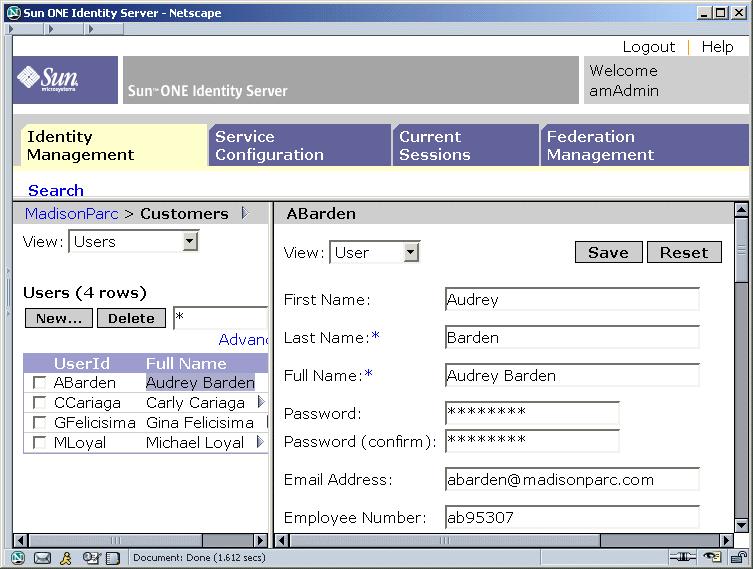Switch to Federation Management tab

coord(644,145)
